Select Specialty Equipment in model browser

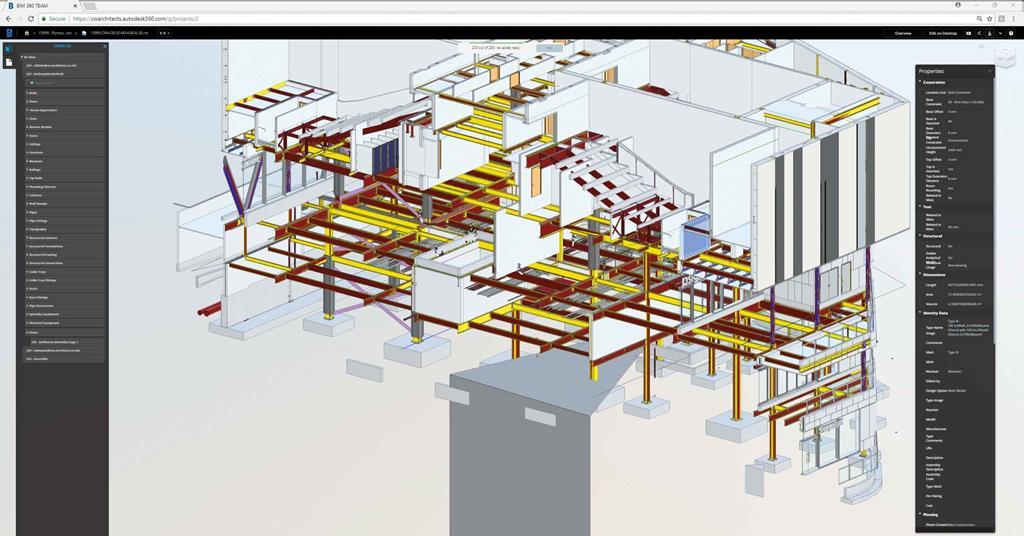click(64, 314)
